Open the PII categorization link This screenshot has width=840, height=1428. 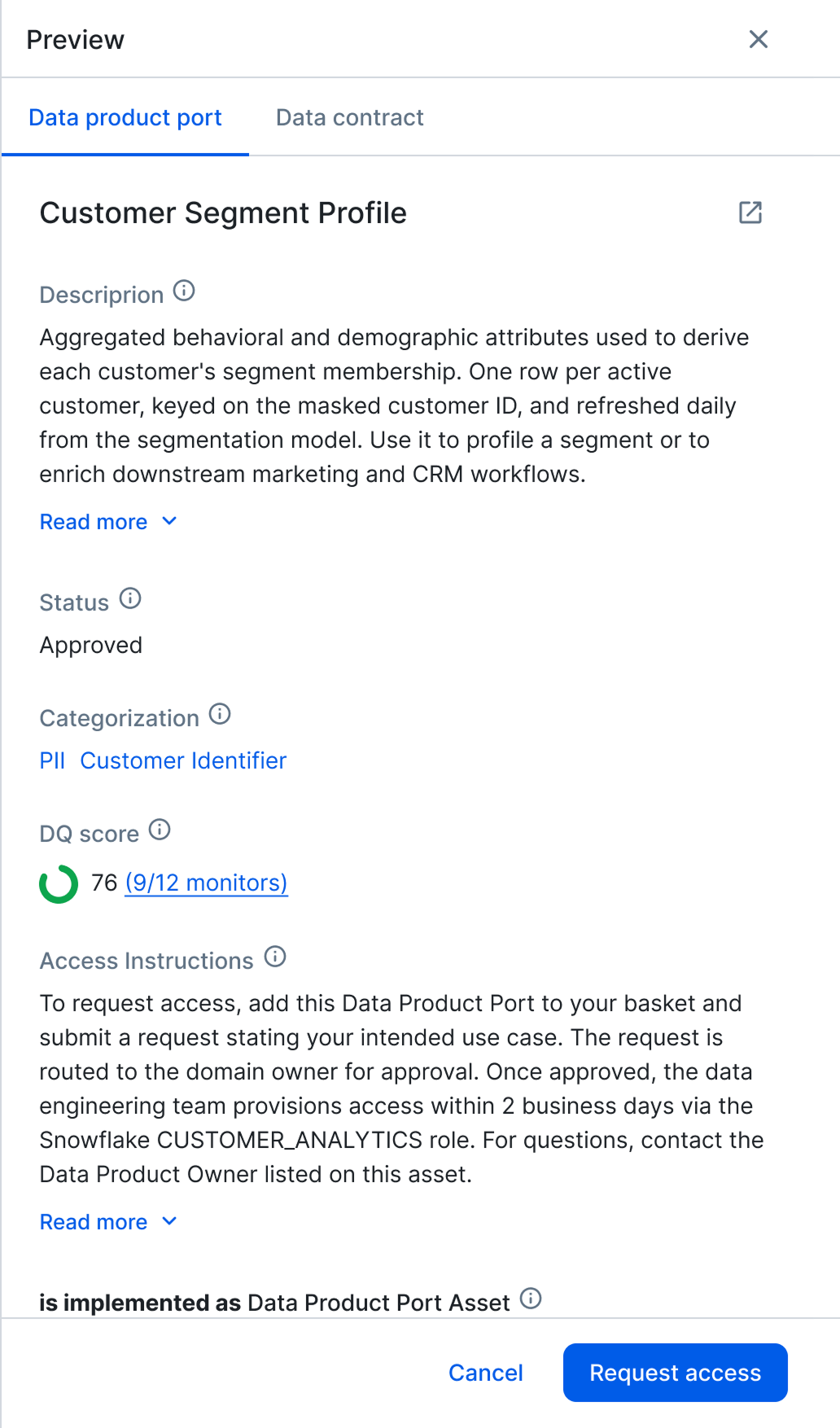52,760
